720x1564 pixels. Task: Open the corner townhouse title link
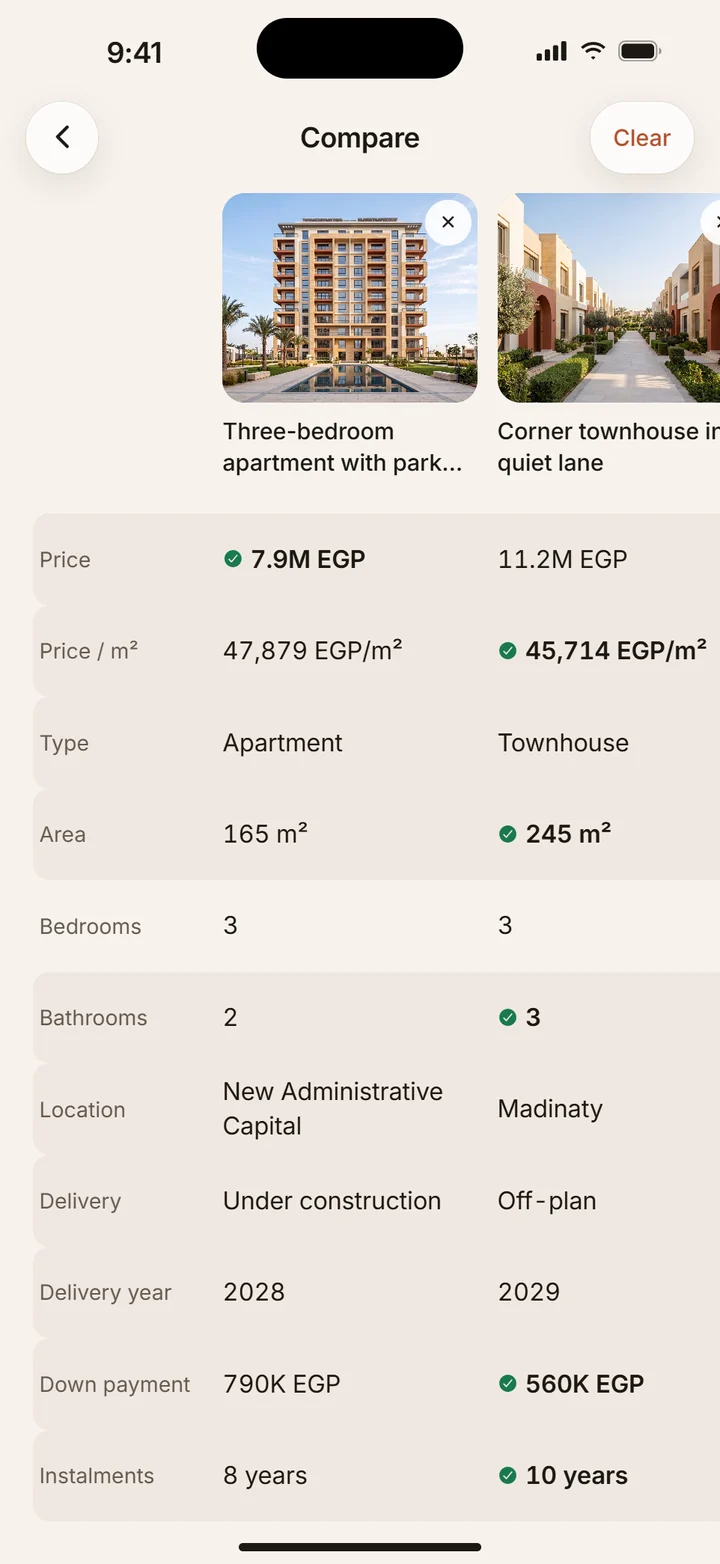609,447
